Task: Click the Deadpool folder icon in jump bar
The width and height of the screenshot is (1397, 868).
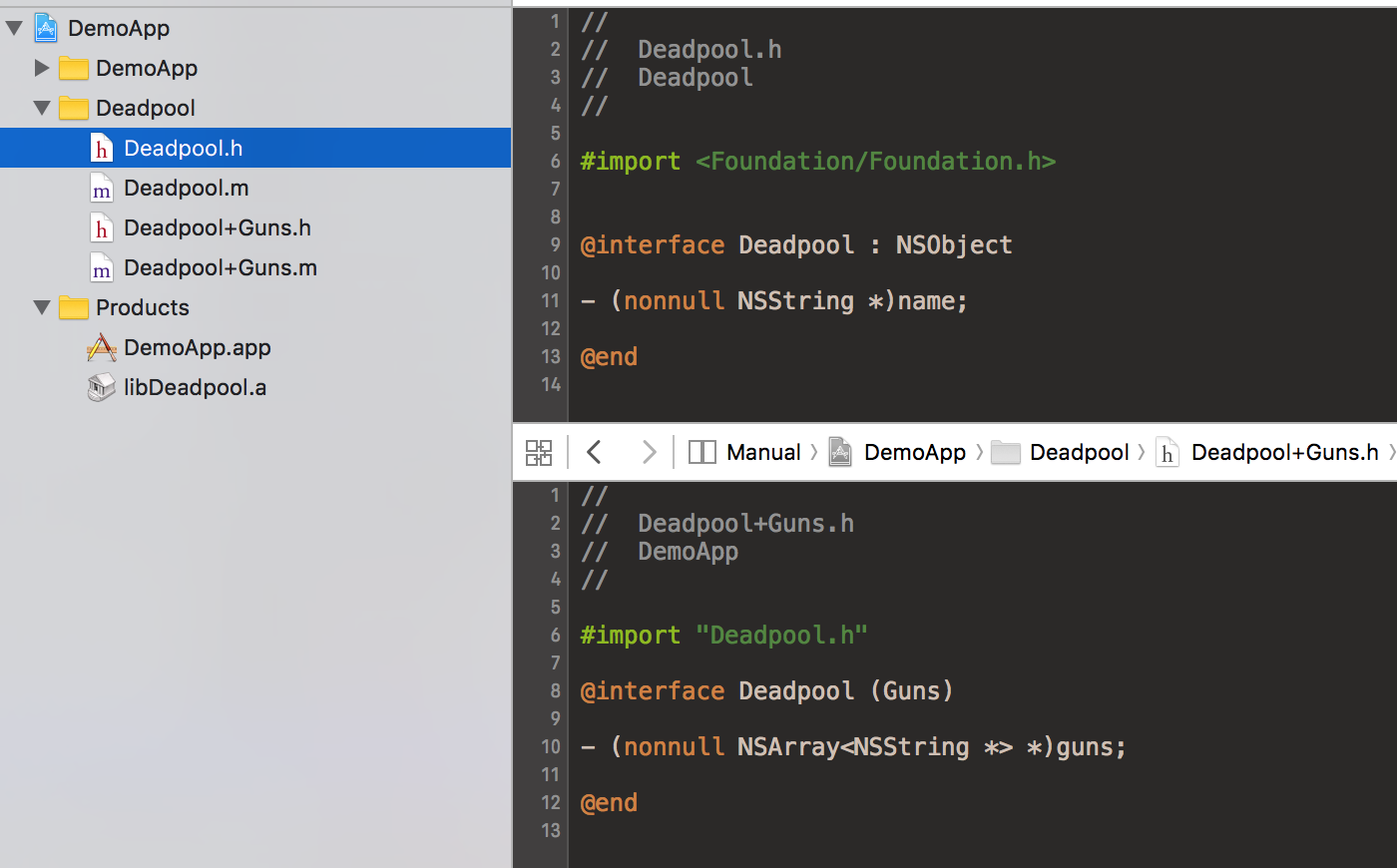Action: [1006, 452]
